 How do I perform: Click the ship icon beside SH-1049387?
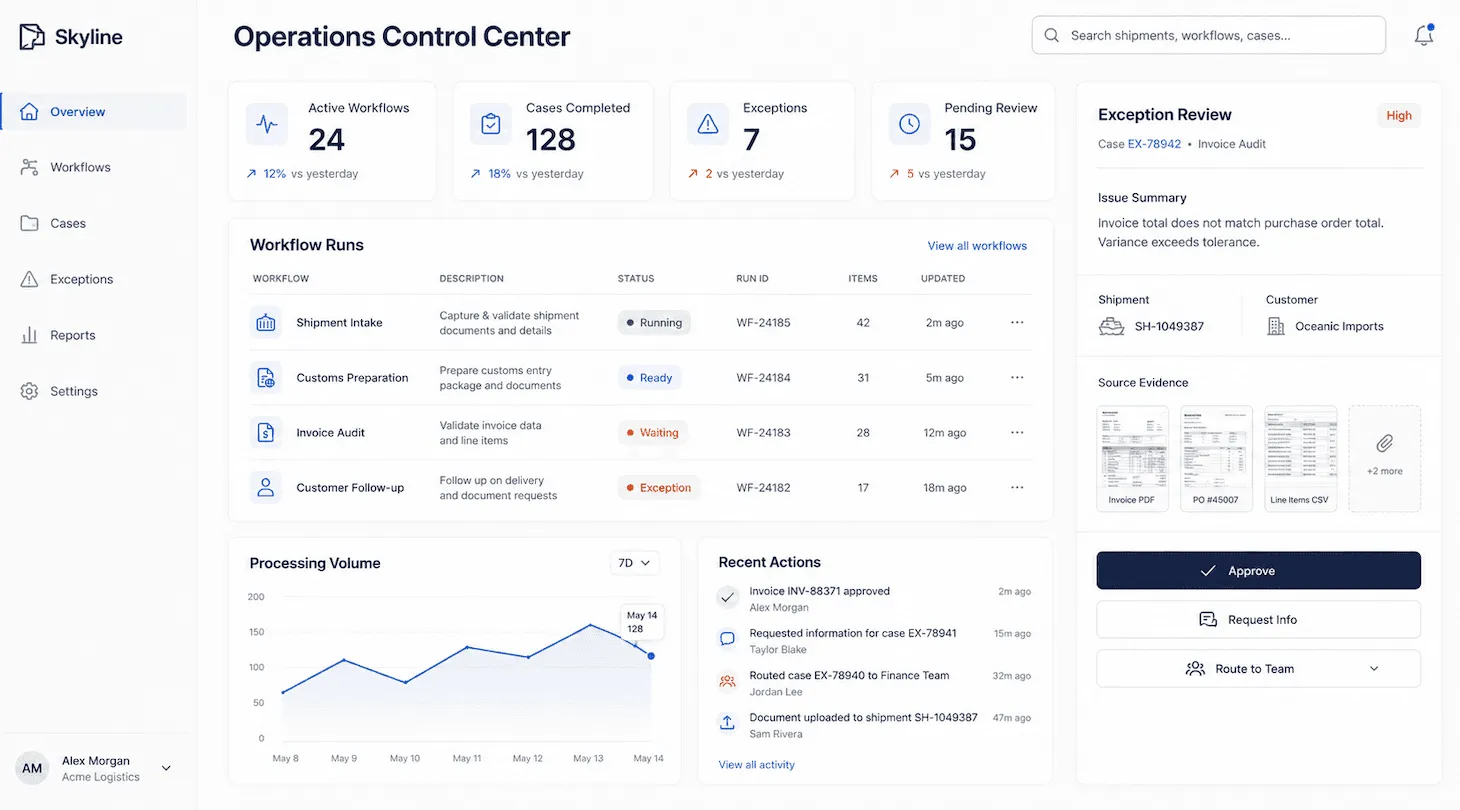[1111, 326]
